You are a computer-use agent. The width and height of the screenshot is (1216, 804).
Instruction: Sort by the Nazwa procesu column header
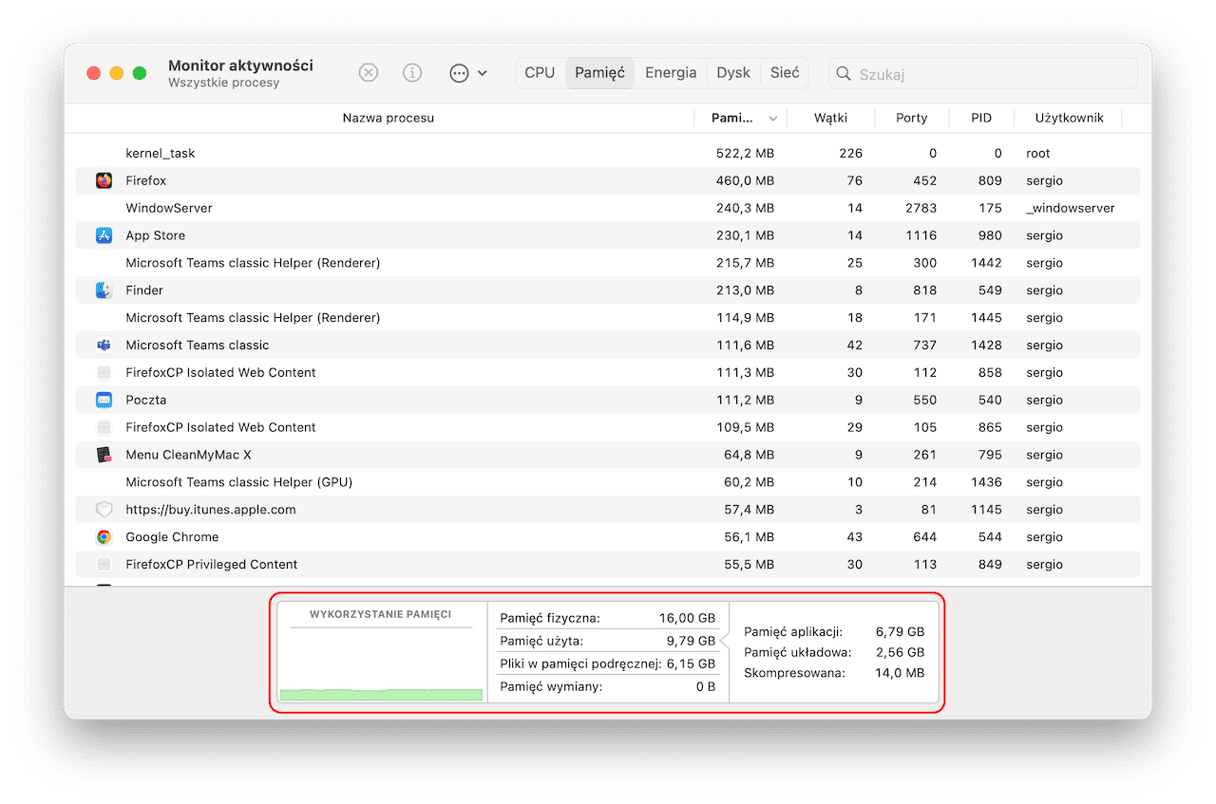coord(388,118)
